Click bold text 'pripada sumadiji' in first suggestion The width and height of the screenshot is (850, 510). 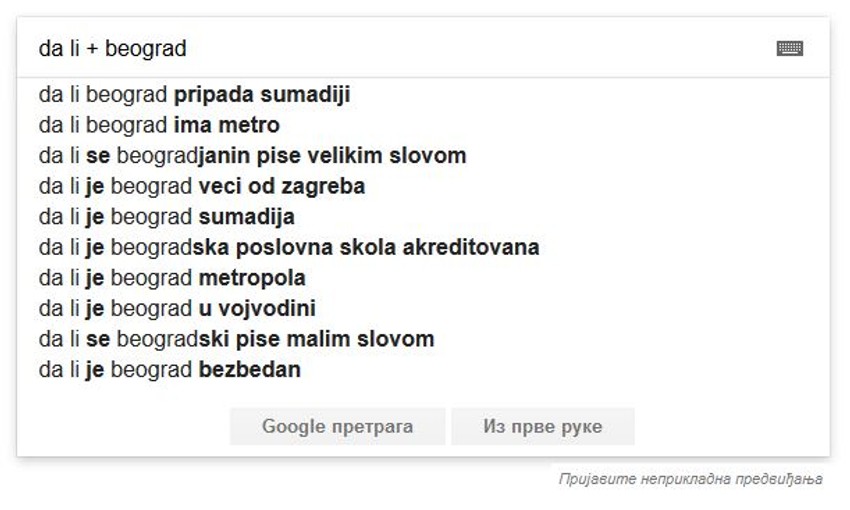click(262, 95)
